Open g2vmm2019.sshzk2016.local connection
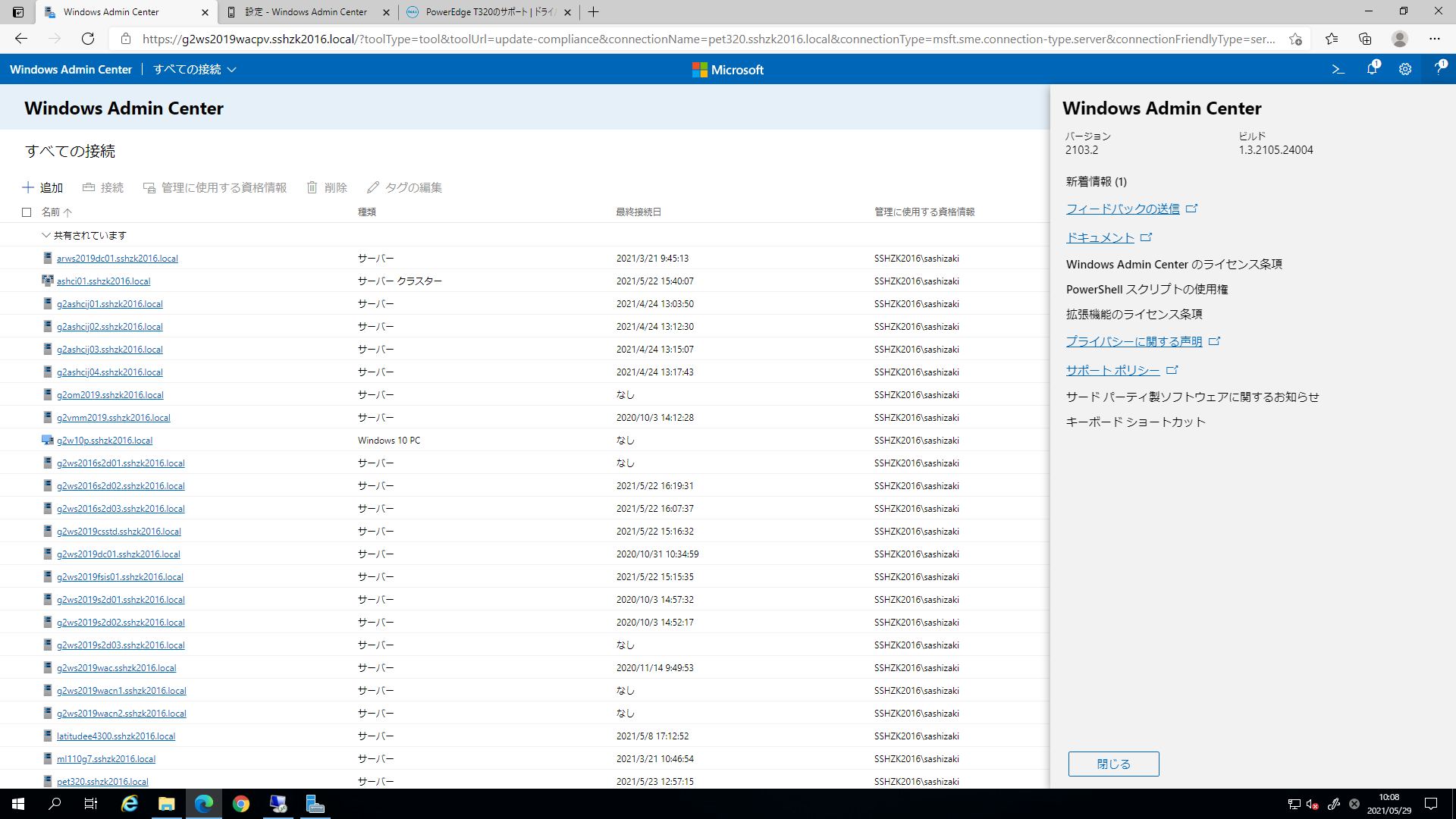 tap(113, 417)
